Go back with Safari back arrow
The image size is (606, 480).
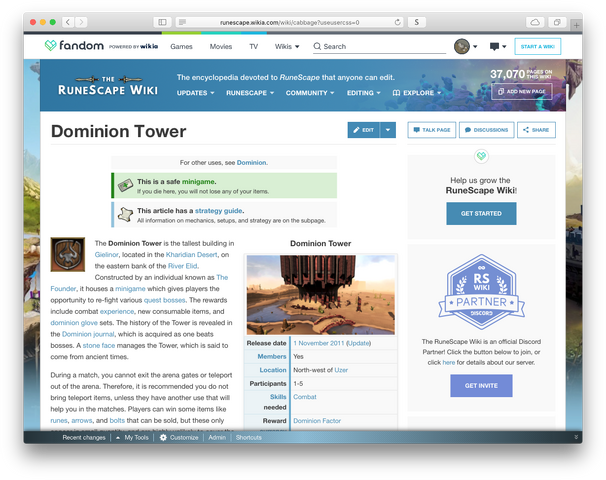[x=68, y=22]
